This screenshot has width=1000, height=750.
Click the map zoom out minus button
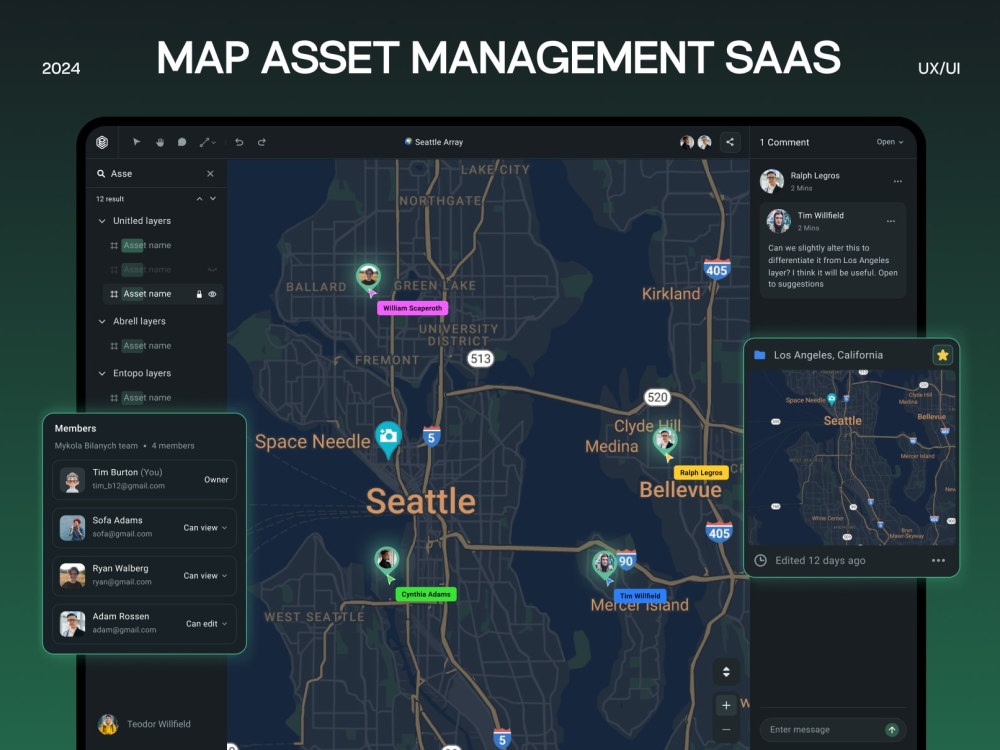[726, 730]
